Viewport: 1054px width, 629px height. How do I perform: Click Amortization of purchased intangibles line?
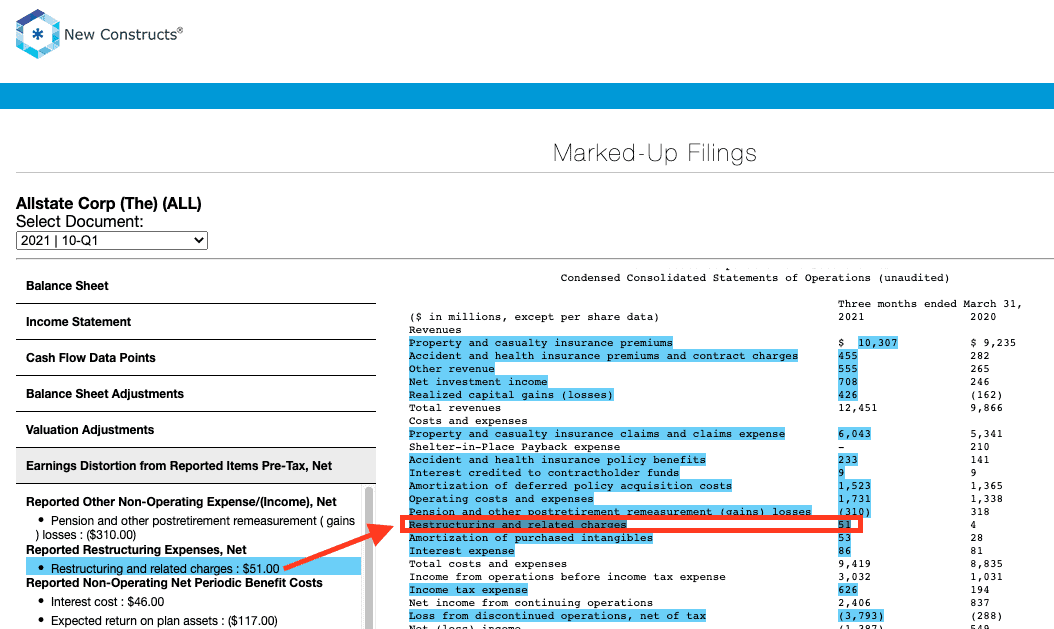530,538
